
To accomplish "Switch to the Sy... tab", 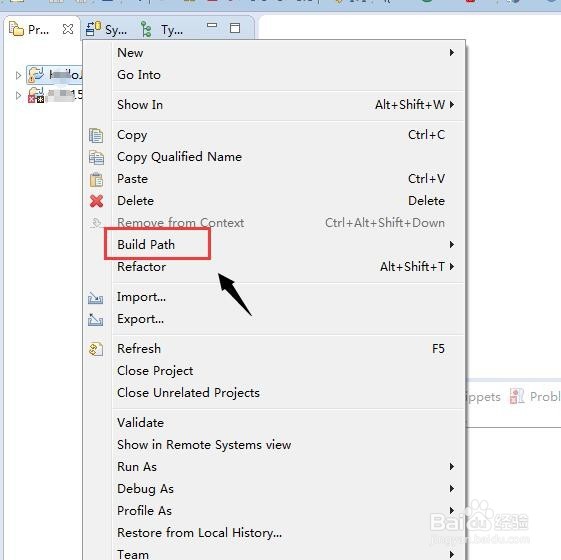I will tap(107, 29).
